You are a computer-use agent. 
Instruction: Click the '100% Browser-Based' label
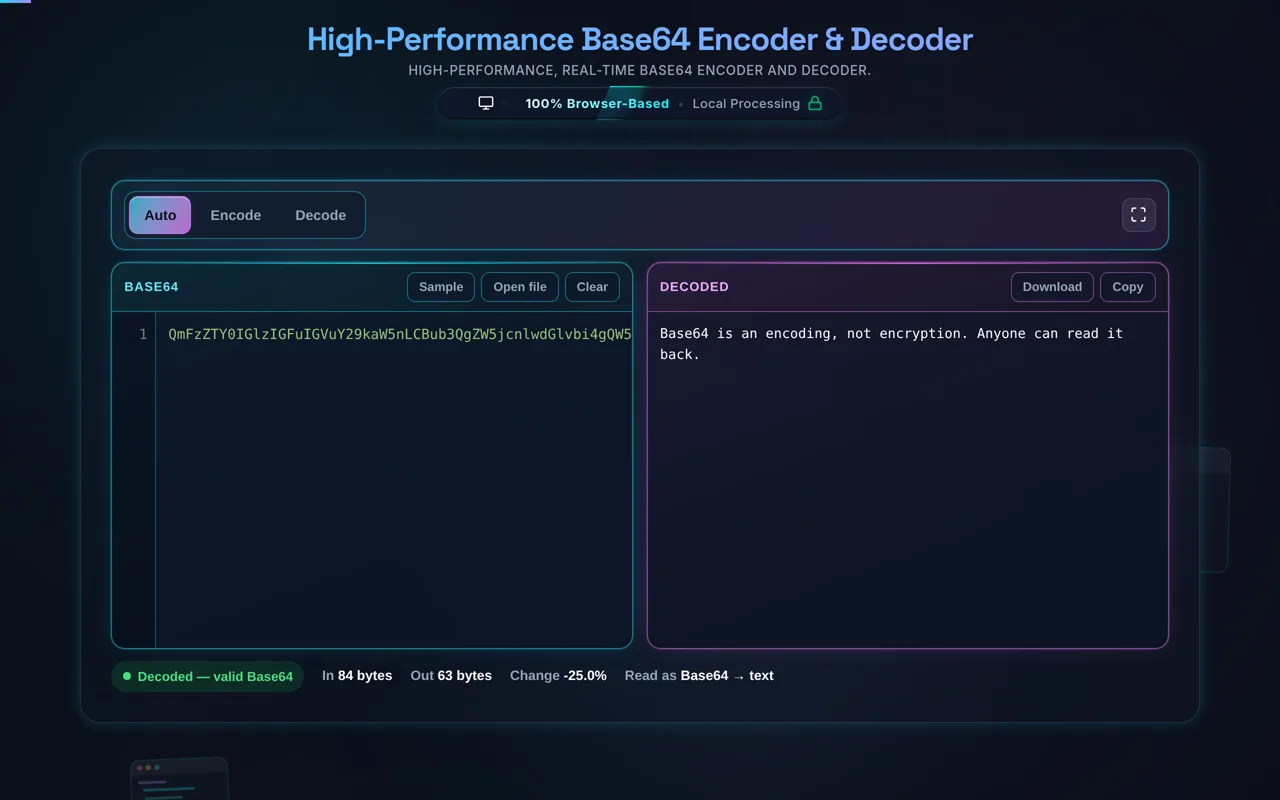point(597,103)
